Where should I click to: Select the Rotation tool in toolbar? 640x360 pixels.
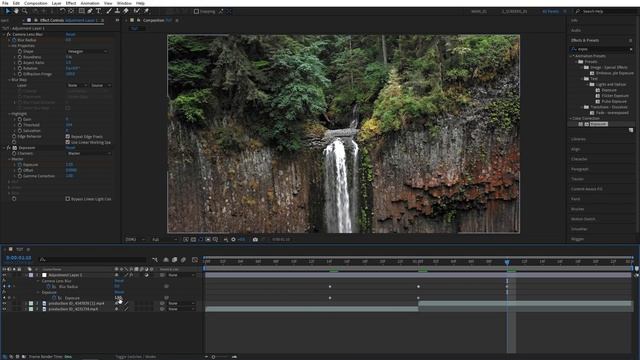click(x=62, y=11)
